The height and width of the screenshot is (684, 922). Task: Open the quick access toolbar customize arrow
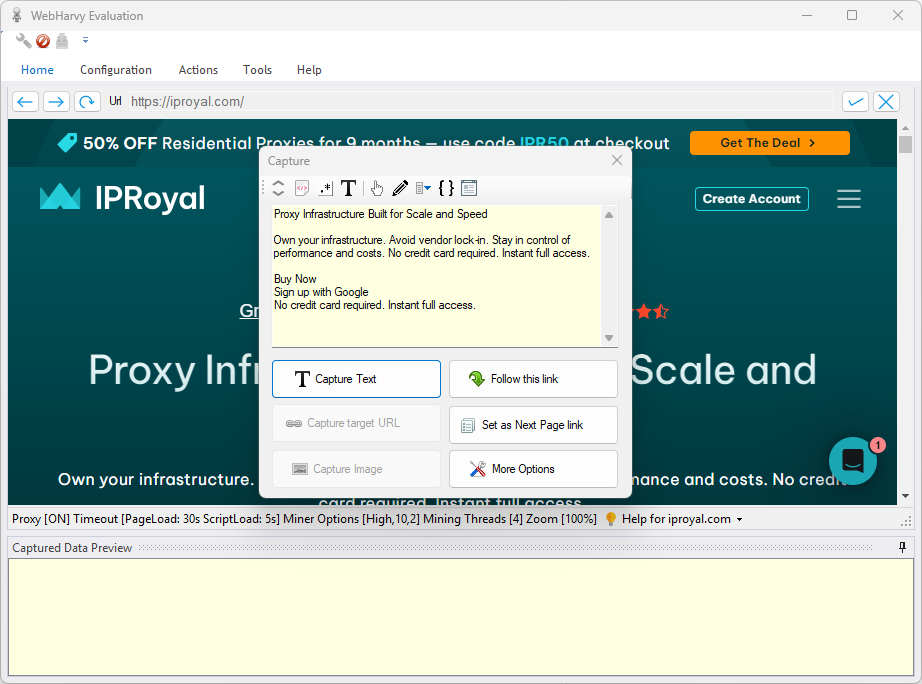[85, 41]
